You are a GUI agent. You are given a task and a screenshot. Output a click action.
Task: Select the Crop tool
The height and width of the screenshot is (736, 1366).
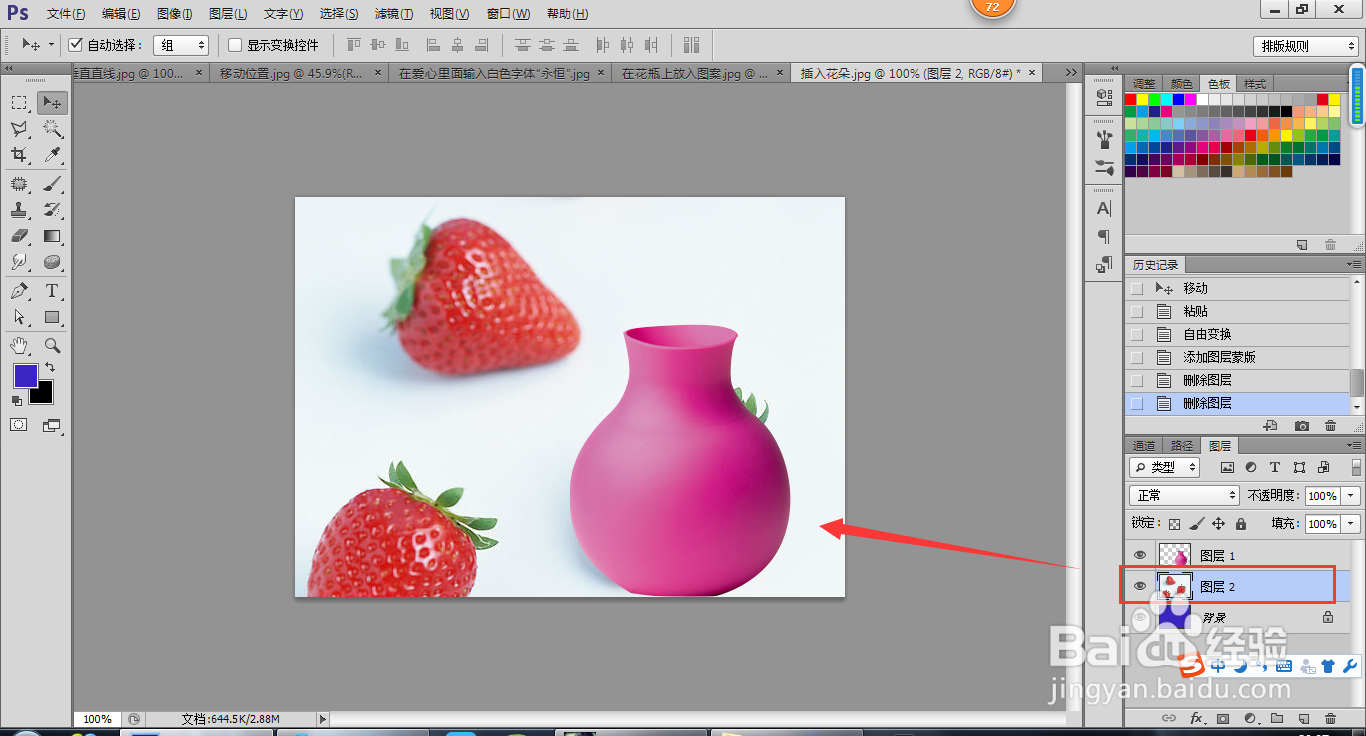click(19, 155)
